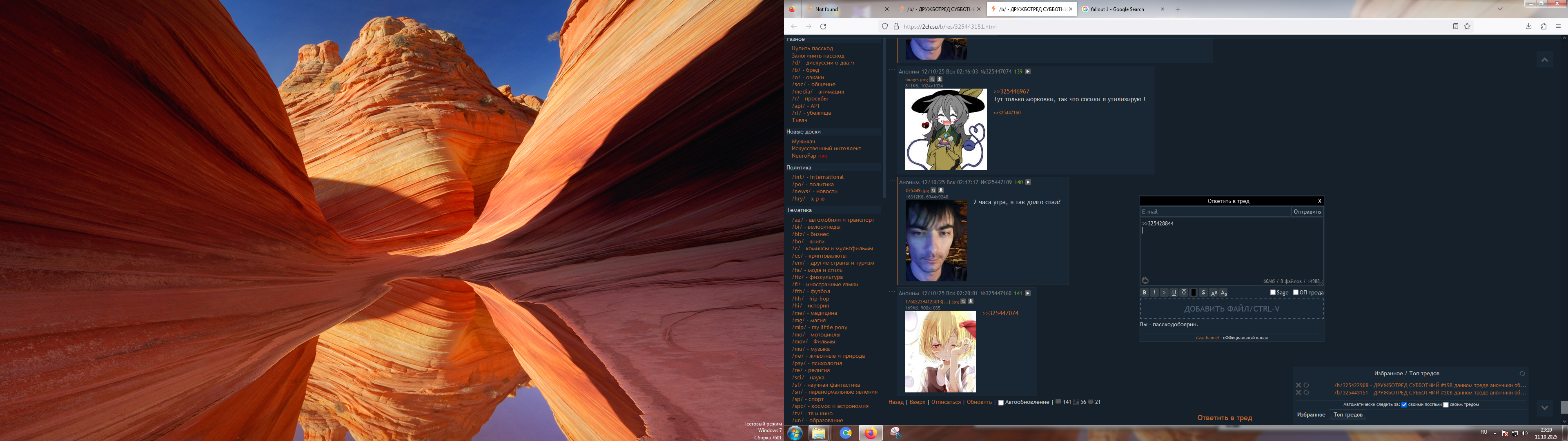1568x441 pixels.
Task: Enable the Sage checkbox
Action: [x=1272, y=293]
